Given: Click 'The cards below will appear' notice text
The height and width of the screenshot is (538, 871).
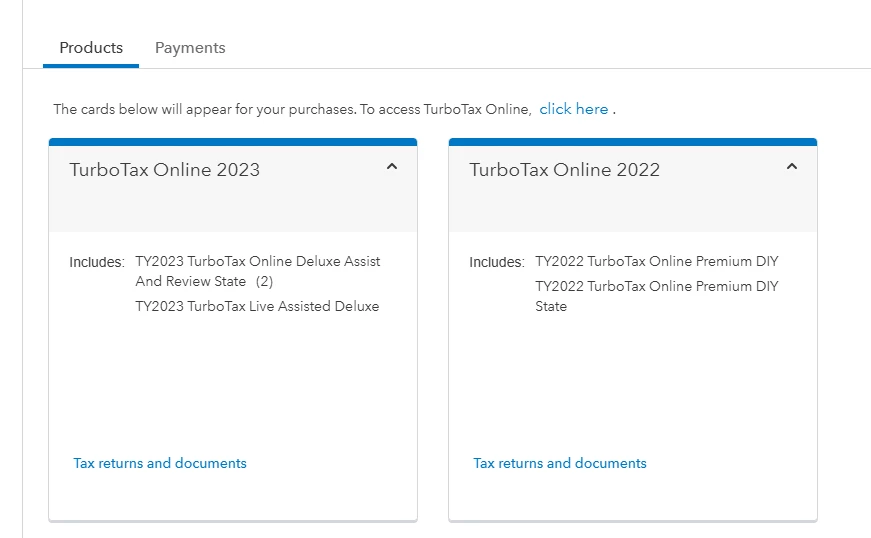Looking at the screenshot, I should (292, 109).
